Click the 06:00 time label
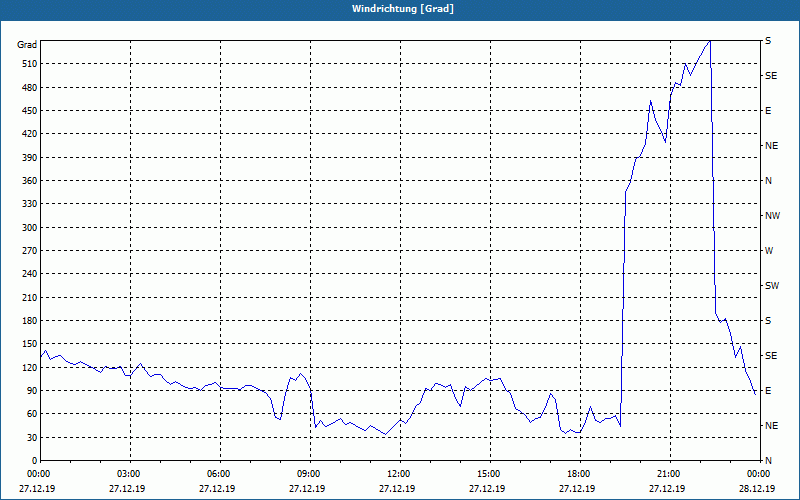The height and width of the screenshot is (500, 800). (220, 474)
